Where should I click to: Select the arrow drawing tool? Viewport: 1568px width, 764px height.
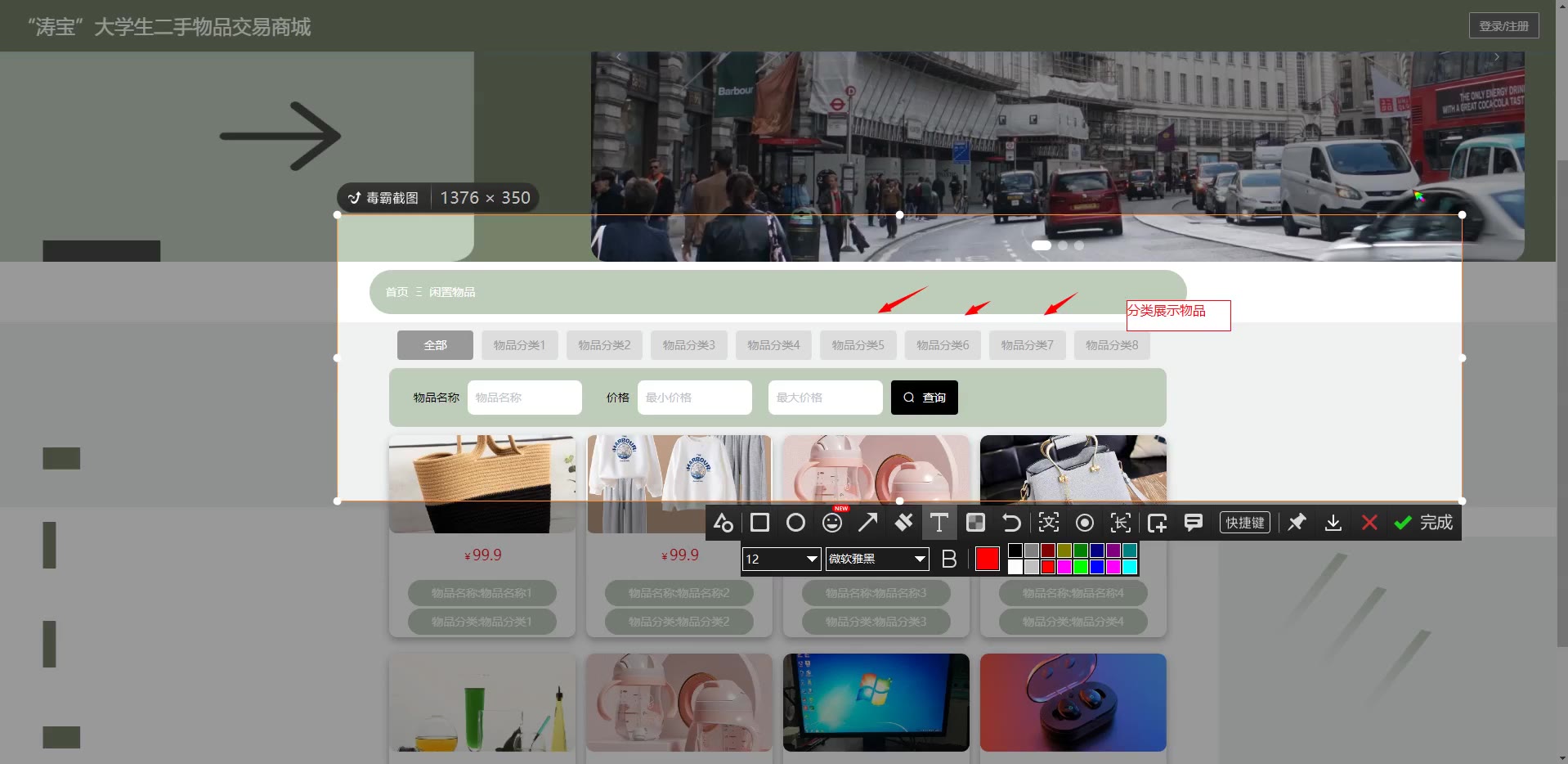(x=868, y=523)
